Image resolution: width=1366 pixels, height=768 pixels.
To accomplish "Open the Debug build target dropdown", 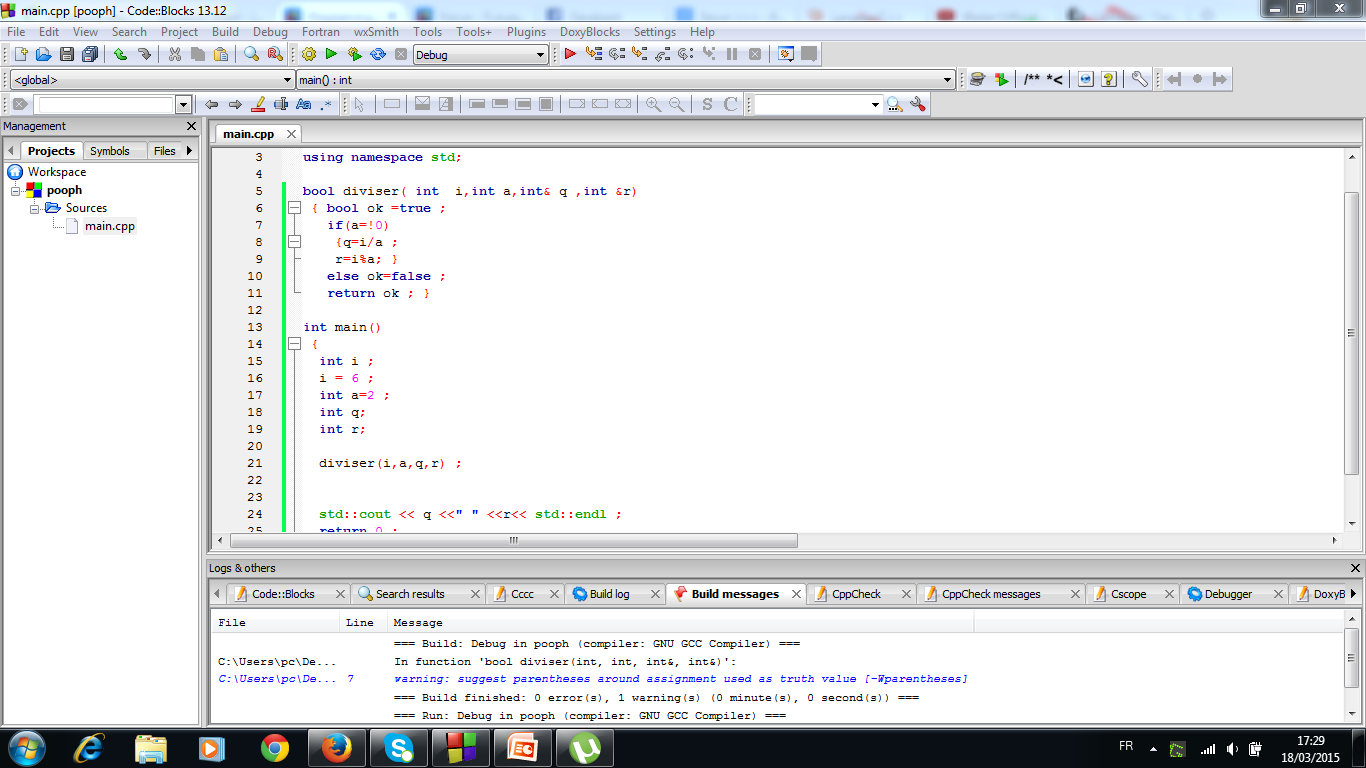I will pyautogui.click(x=540, y=54).
